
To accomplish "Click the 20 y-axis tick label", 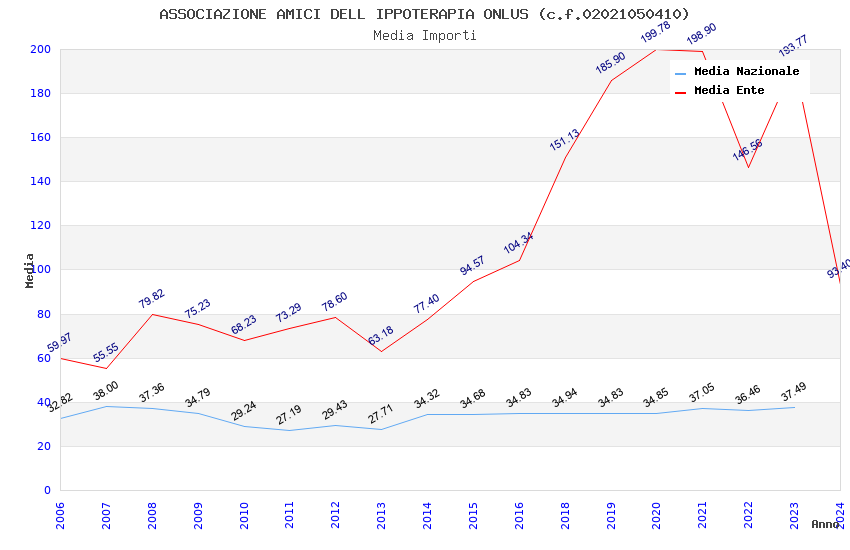I will [x=44, y=447].
